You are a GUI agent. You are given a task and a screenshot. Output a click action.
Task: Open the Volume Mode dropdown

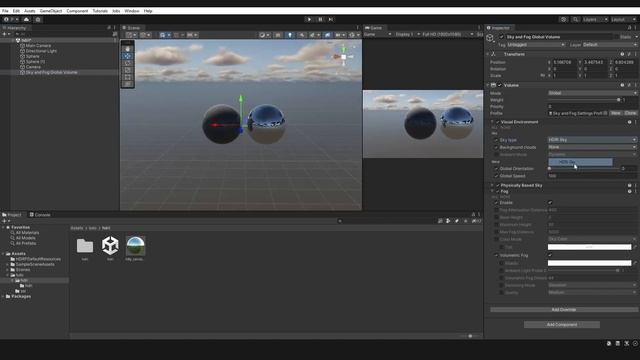[x=592, y=93]
